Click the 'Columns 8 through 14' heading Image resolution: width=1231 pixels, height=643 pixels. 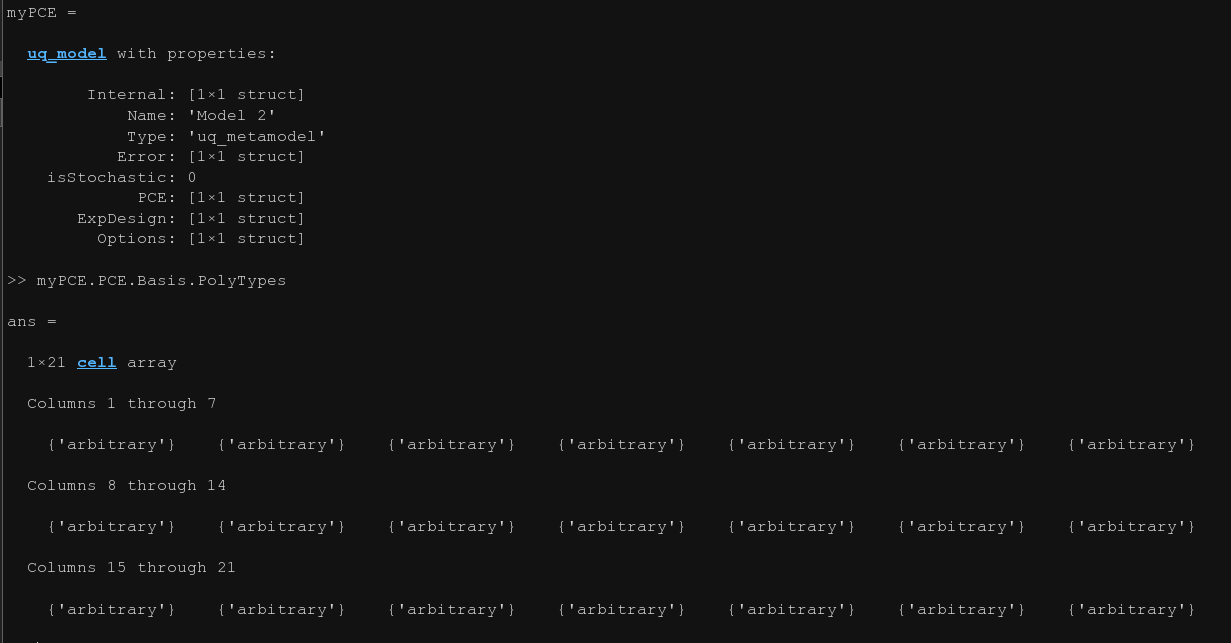(126, 486)
